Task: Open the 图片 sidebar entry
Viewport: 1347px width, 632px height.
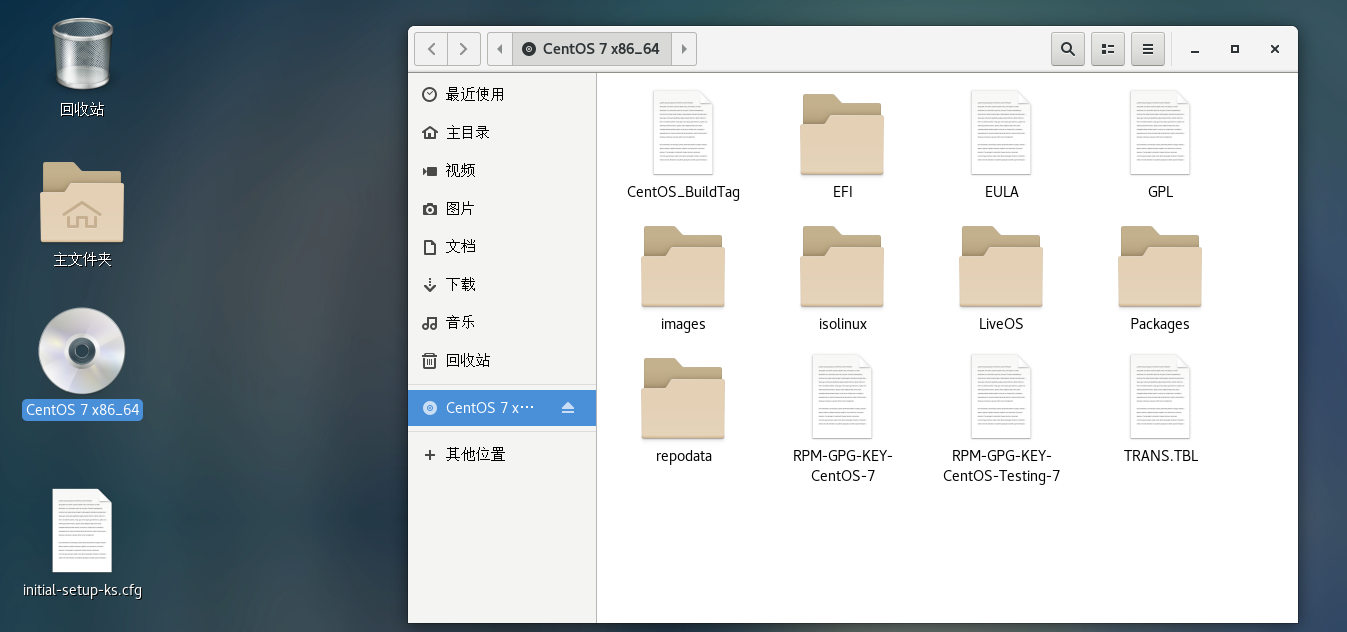Action: pyautogui.click(x=463, y=208)
